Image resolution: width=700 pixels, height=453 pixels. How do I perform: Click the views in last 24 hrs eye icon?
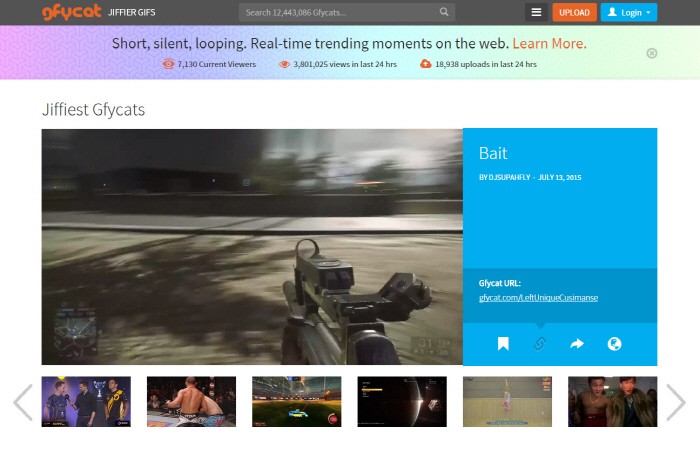point(284,64)
